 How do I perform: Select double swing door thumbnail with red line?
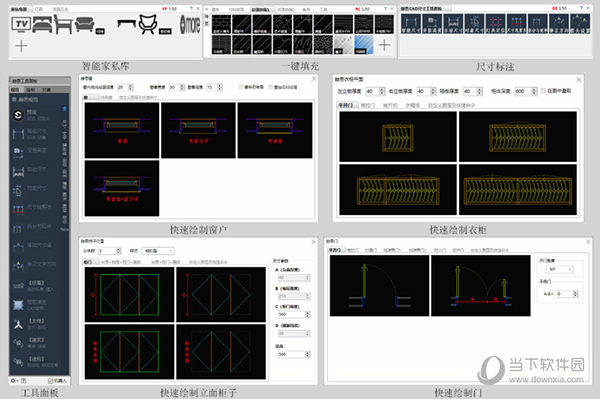481,286
